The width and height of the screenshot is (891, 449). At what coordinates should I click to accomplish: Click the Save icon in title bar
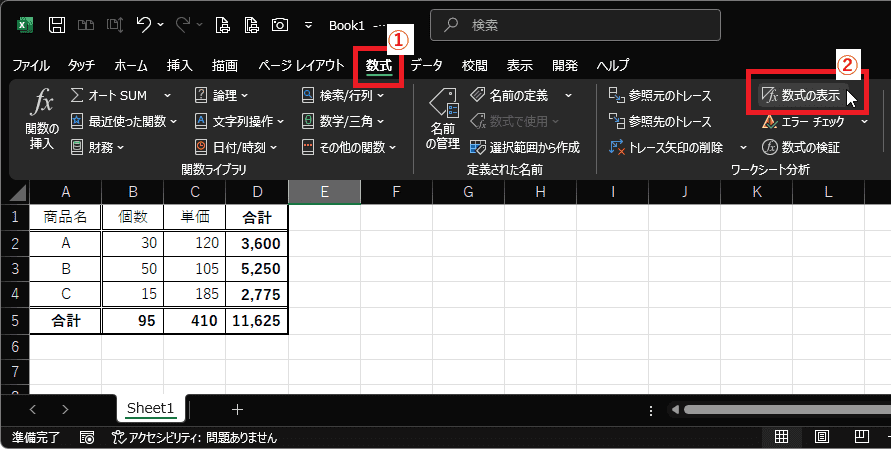pyautogui.click(x=57, y=24)
